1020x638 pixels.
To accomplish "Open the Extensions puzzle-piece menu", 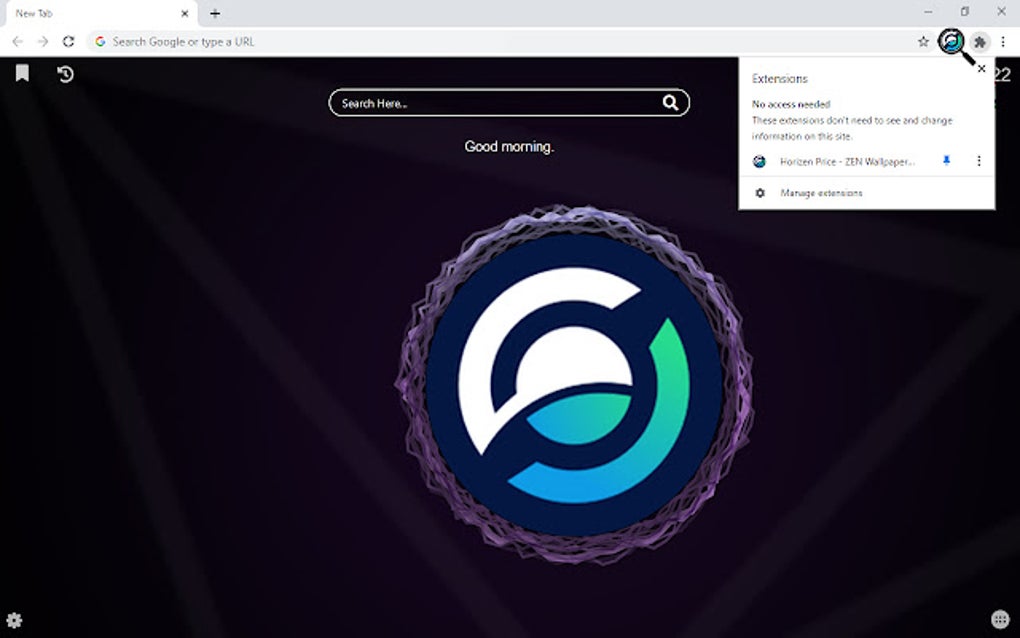I will click(980, 42).
